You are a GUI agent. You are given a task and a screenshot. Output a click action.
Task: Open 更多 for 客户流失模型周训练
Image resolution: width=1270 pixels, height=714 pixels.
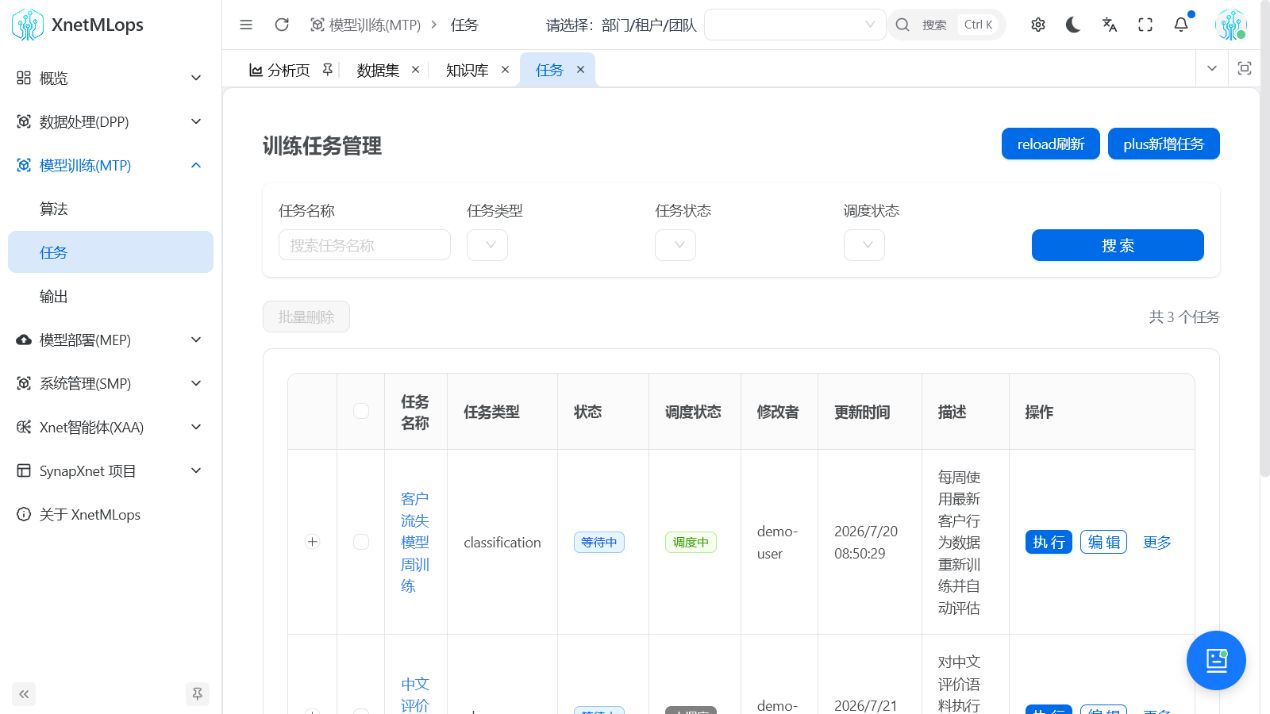[1157, 542]
